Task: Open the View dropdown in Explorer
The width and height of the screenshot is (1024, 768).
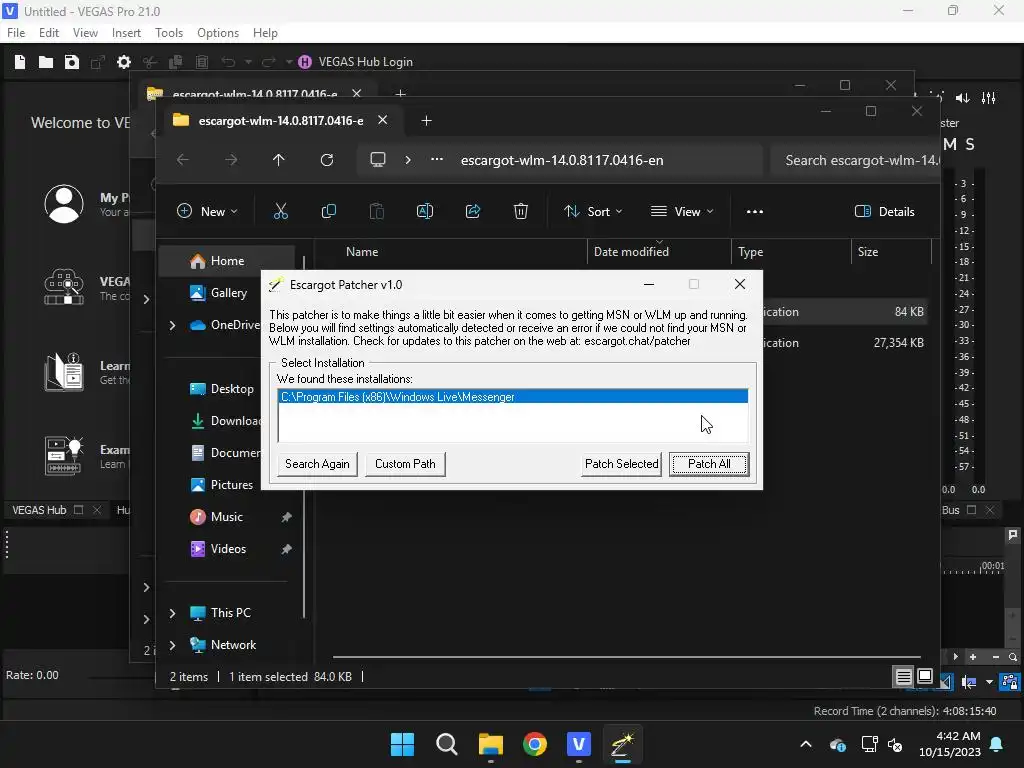Action: point(682,212)
